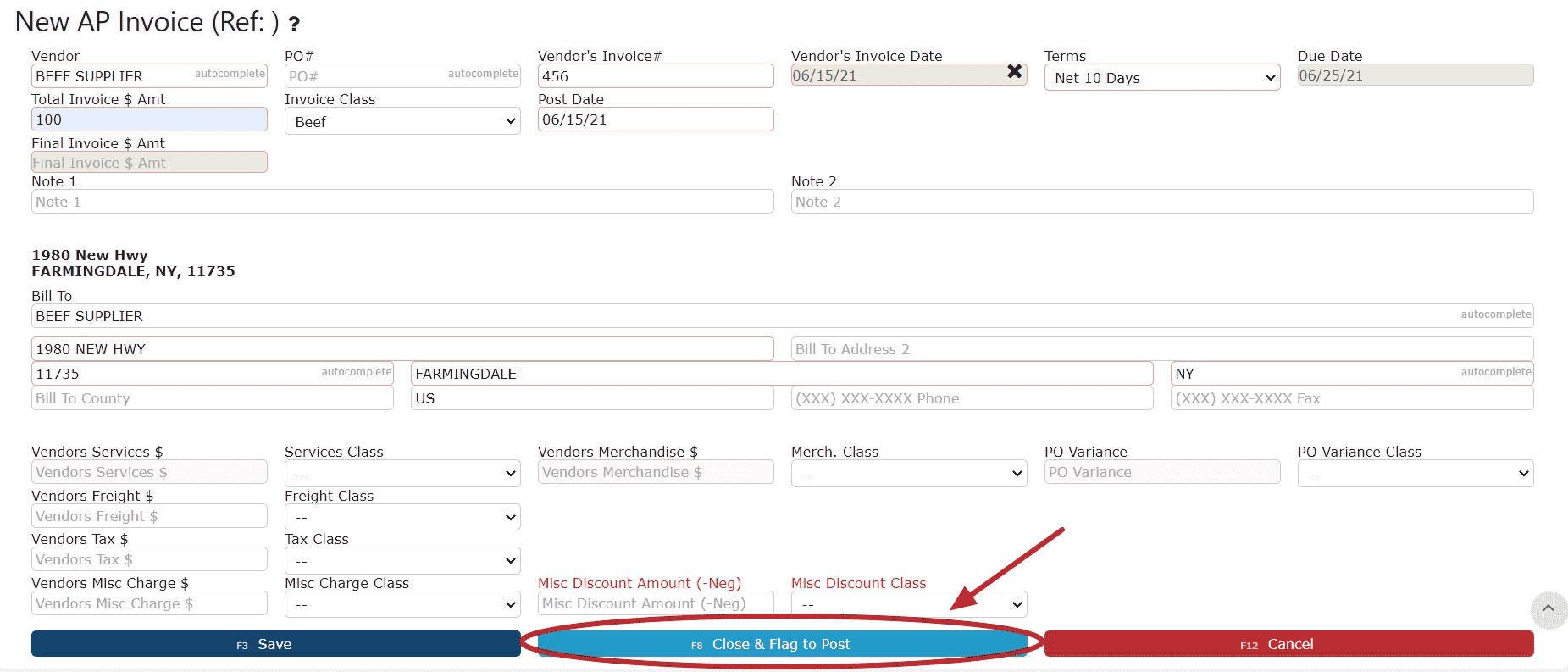The height and width of the screenshot is (672, 1568).
Task: Click the help question mark icon
Action: (294, 25)
